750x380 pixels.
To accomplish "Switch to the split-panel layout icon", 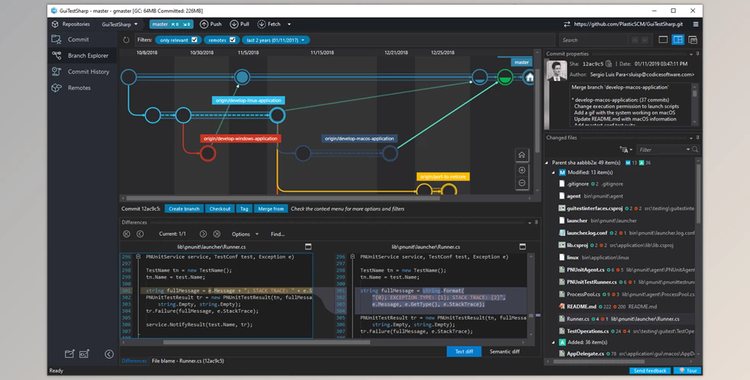I will point(678,40).
